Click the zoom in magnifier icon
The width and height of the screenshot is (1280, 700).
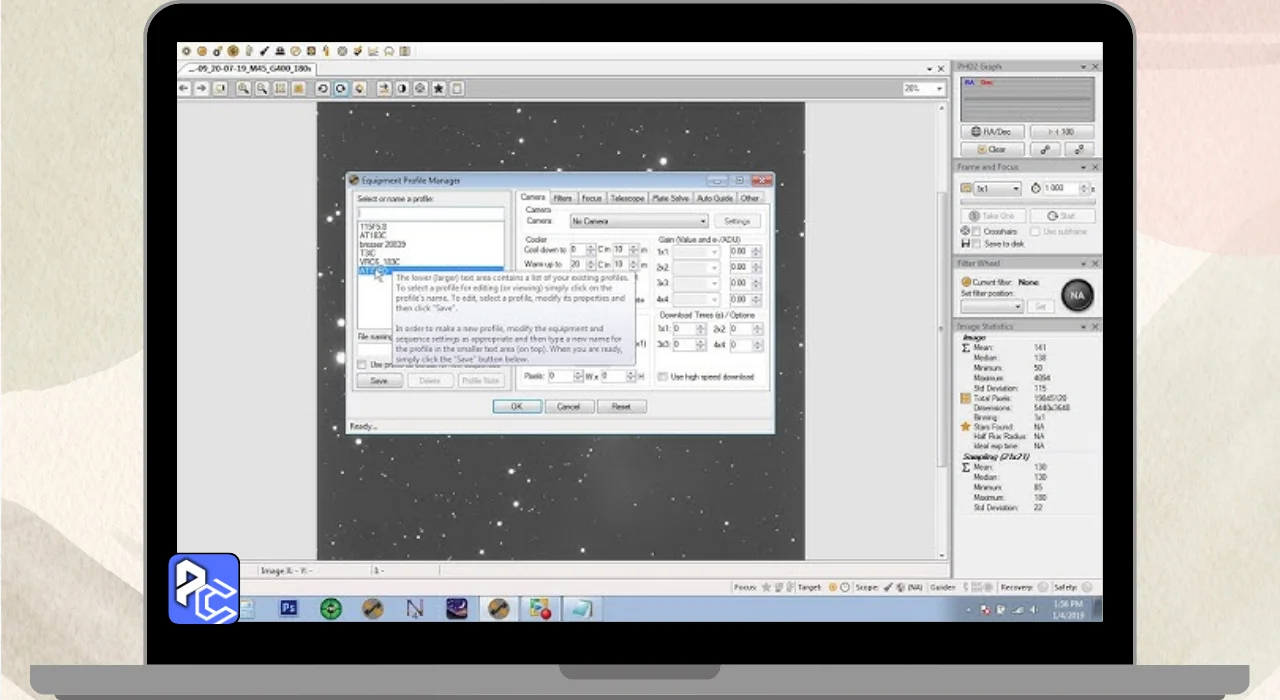(244, 89)
